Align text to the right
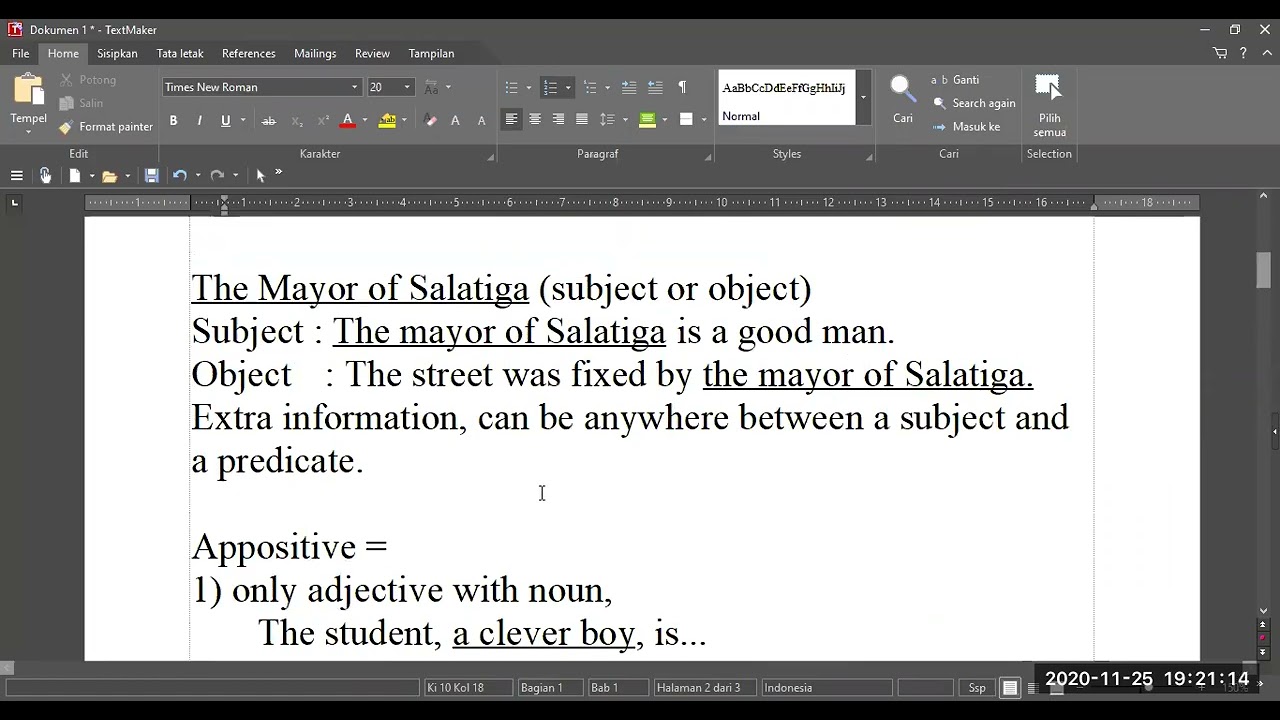Screen dimensions: 1280x720 coord(558,120)
